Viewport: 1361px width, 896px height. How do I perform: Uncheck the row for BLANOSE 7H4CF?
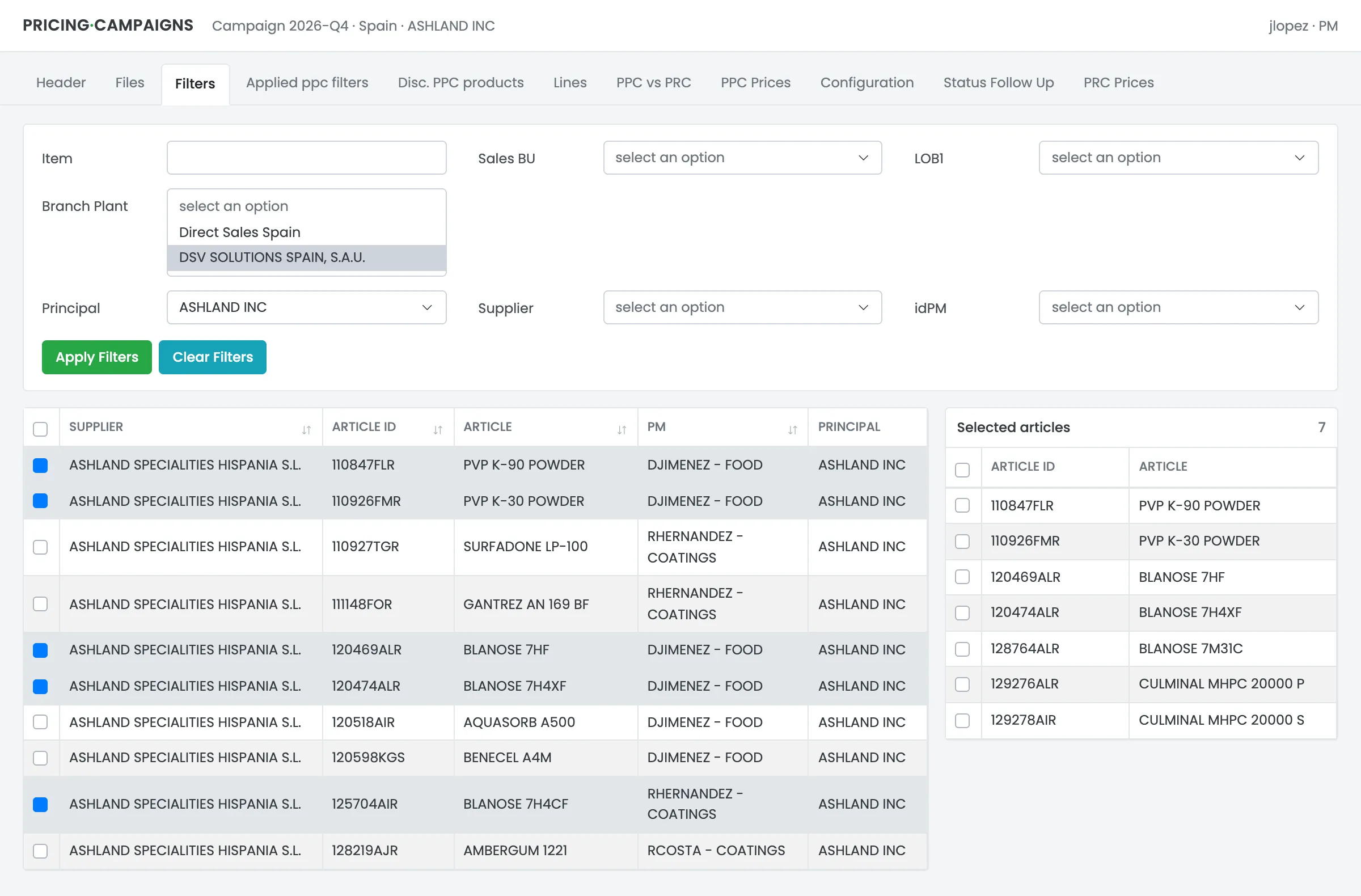(x=41, y=805)
